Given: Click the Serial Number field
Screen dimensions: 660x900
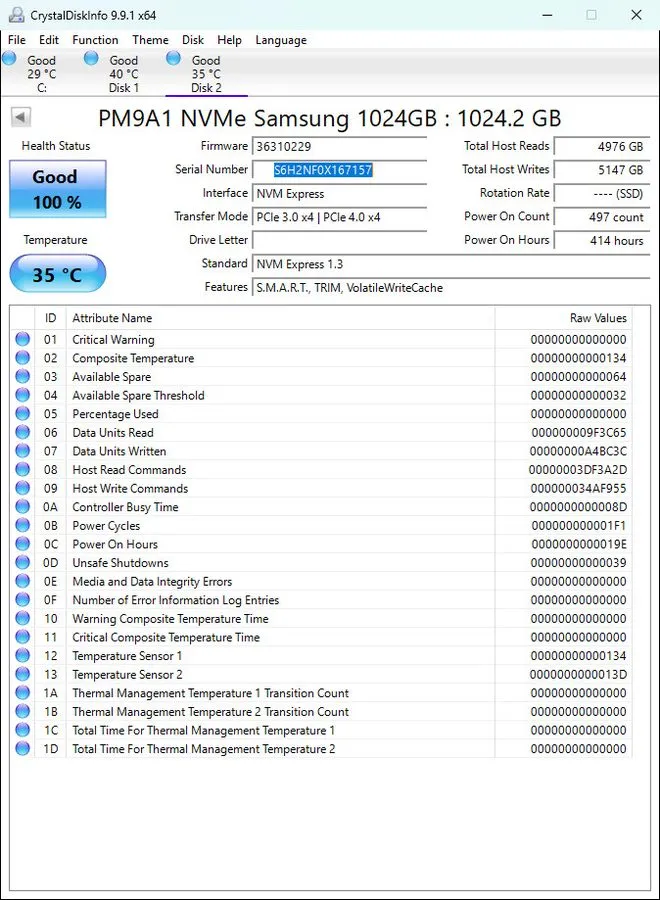Looking at the screenshot, I should pyautogui.click(x=339, y=170).
